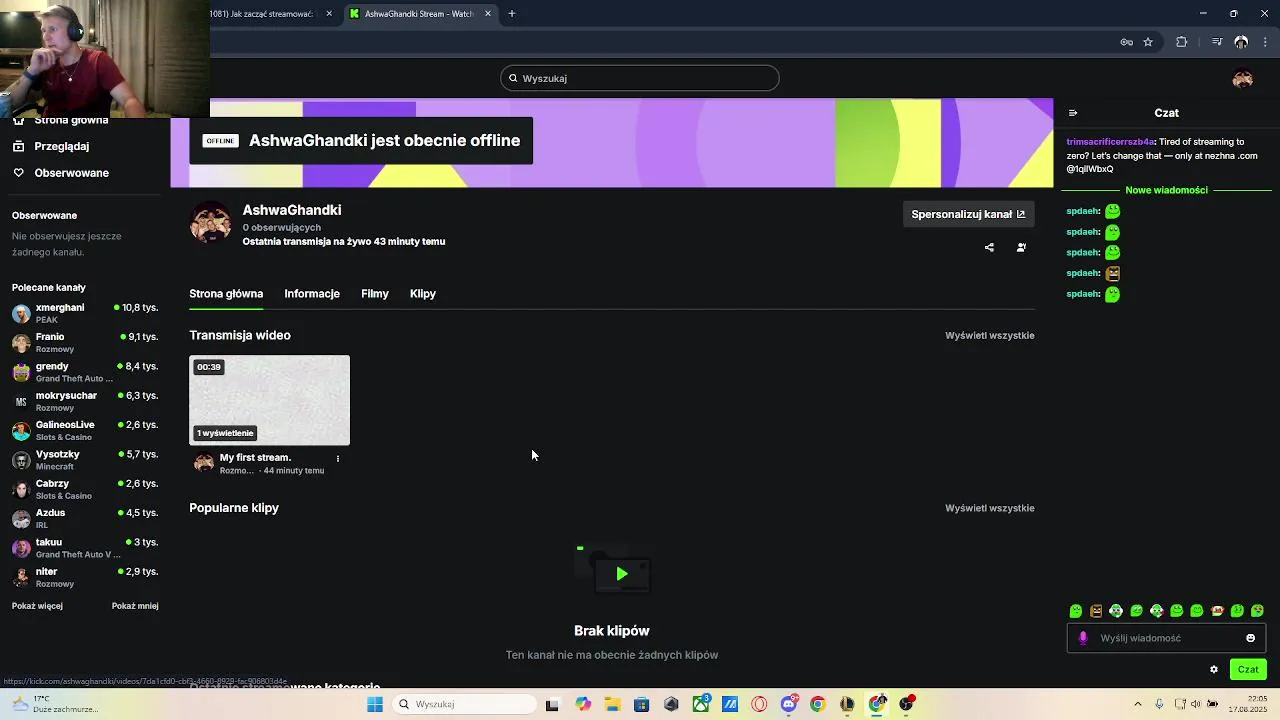Open the Xbox app in the taskbar
This screenshot has width=1280, height=720.
(x=701, y=704)
